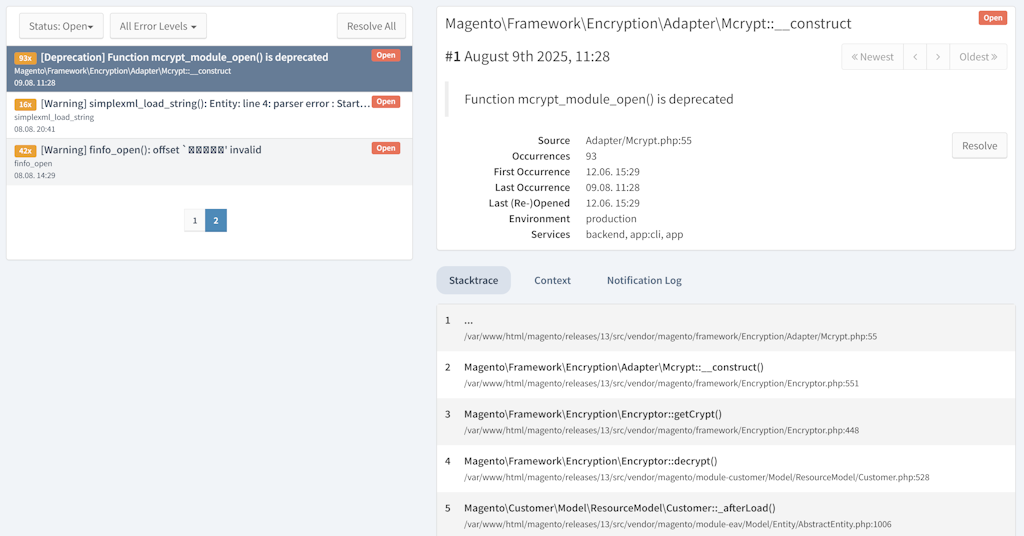Click path Encryptor.php:448 in stacktrace
Viewport: 1024px width, 536px height.
pyautogui.click(x=662, y=430)
